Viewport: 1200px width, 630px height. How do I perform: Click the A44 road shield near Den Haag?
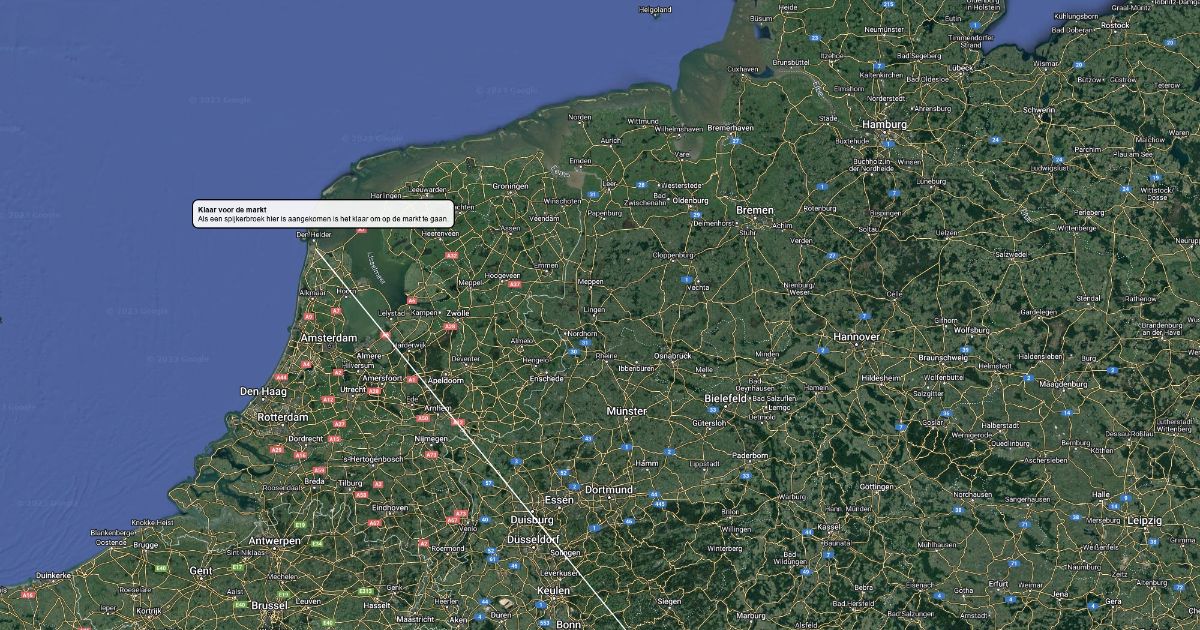[x=282, y=377]
